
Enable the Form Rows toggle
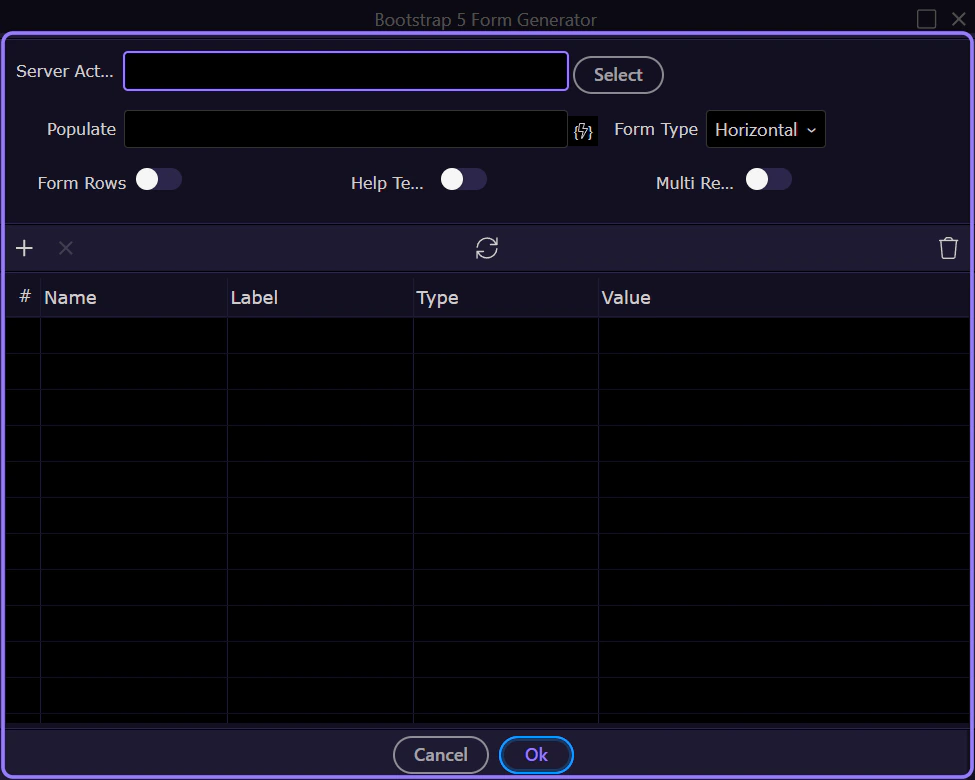(159, 180)
